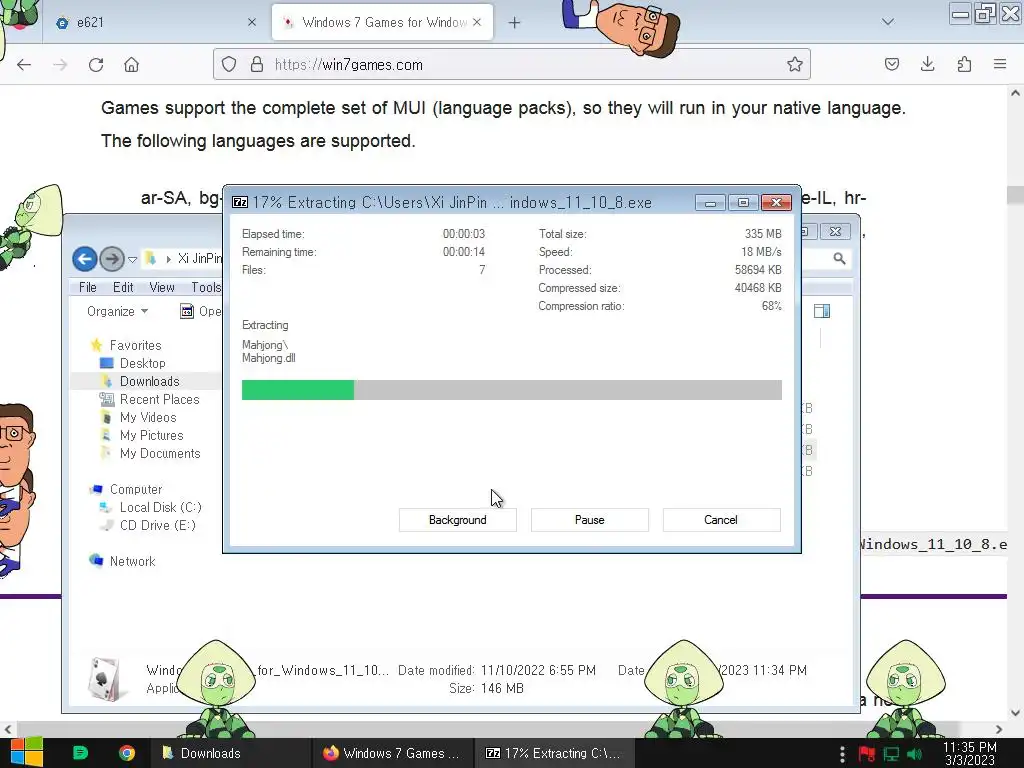The image size is (1024, 768).
Task: Select Network in navigation pane
Action: point(132,561)
